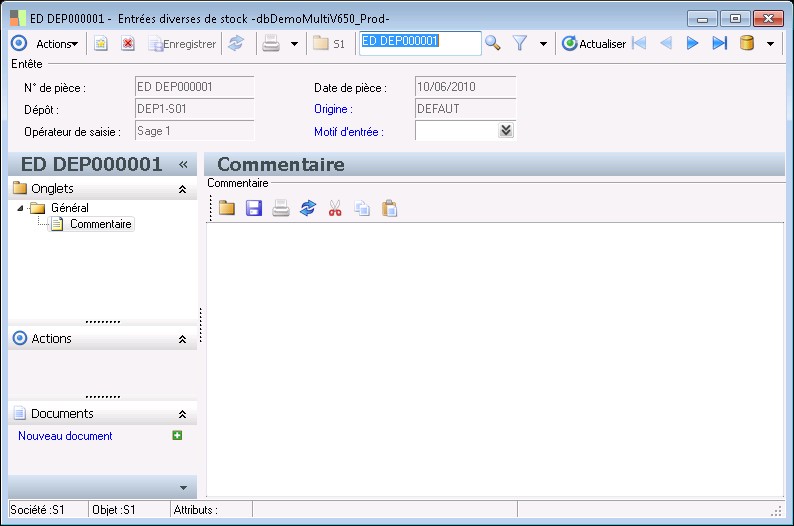Collapse the Actions section in sidebar

(x=182, y=339)
